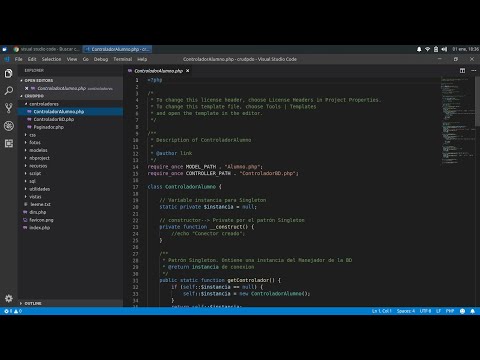Image resolution: width=480 pixels, height=360 pixels.
Task: Open leeme.txt in file tree
Action: [x=71, y=204]
